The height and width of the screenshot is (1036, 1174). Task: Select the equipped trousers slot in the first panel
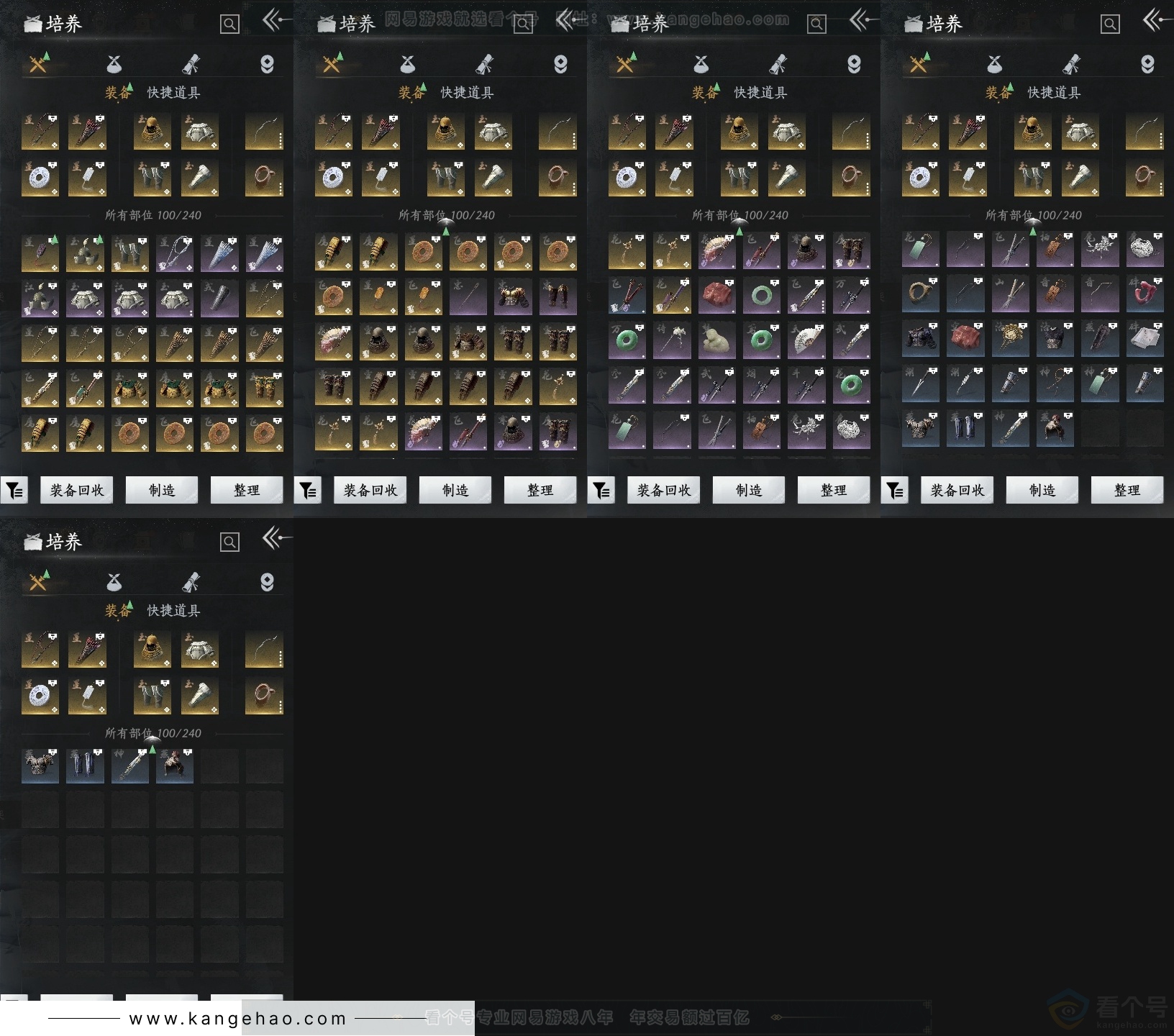pyautogui.click(x=153, y=178)
